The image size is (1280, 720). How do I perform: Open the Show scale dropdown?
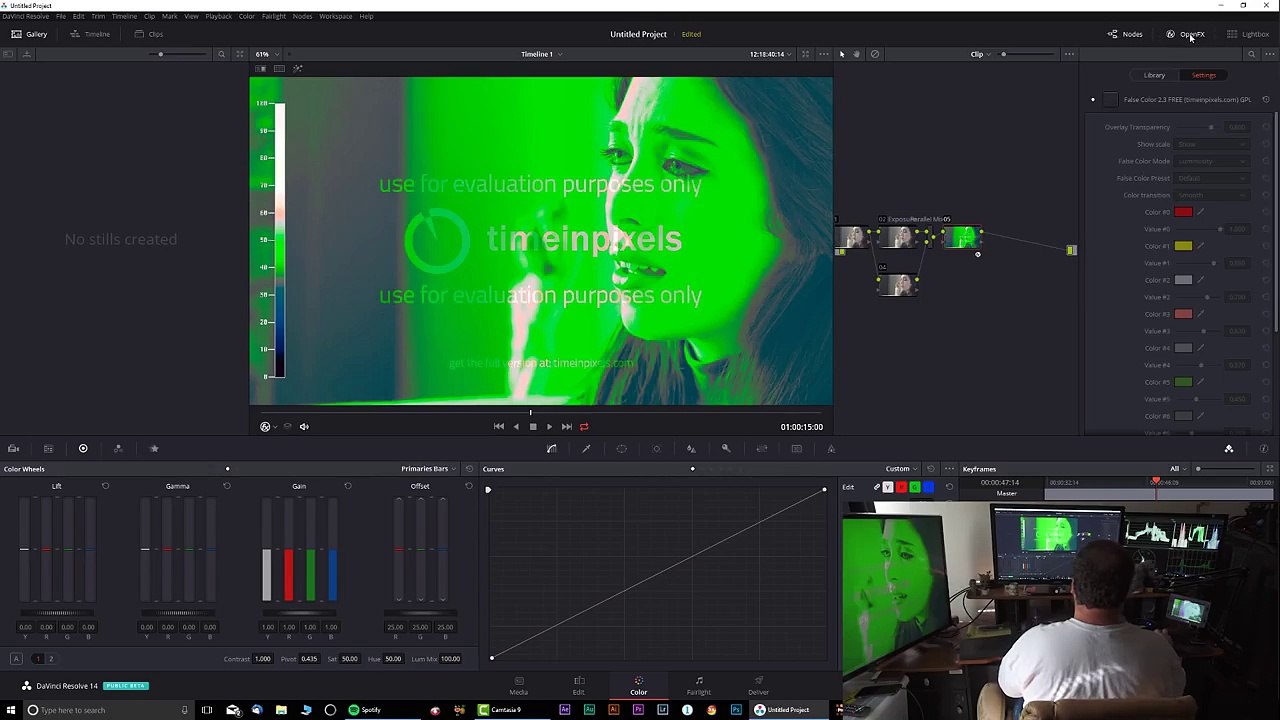coord(1212,144)
